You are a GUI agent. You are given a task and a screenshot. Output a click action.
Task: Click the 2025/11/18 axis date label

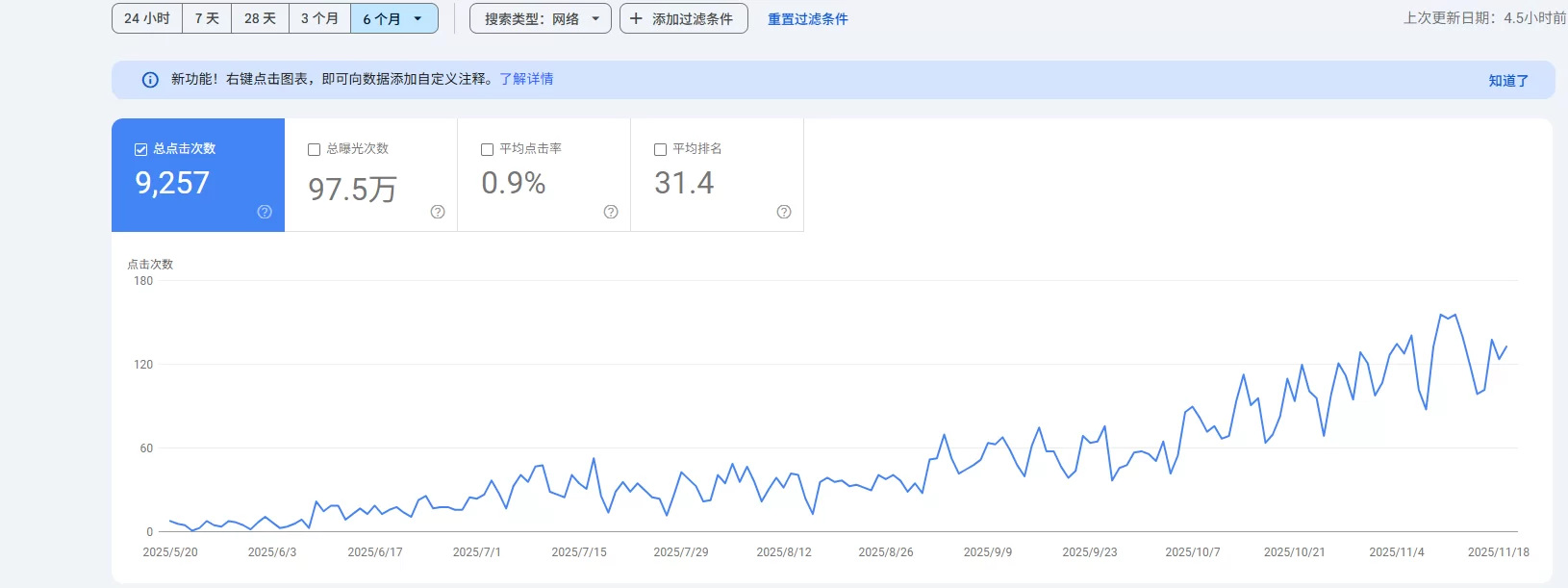1499,552
